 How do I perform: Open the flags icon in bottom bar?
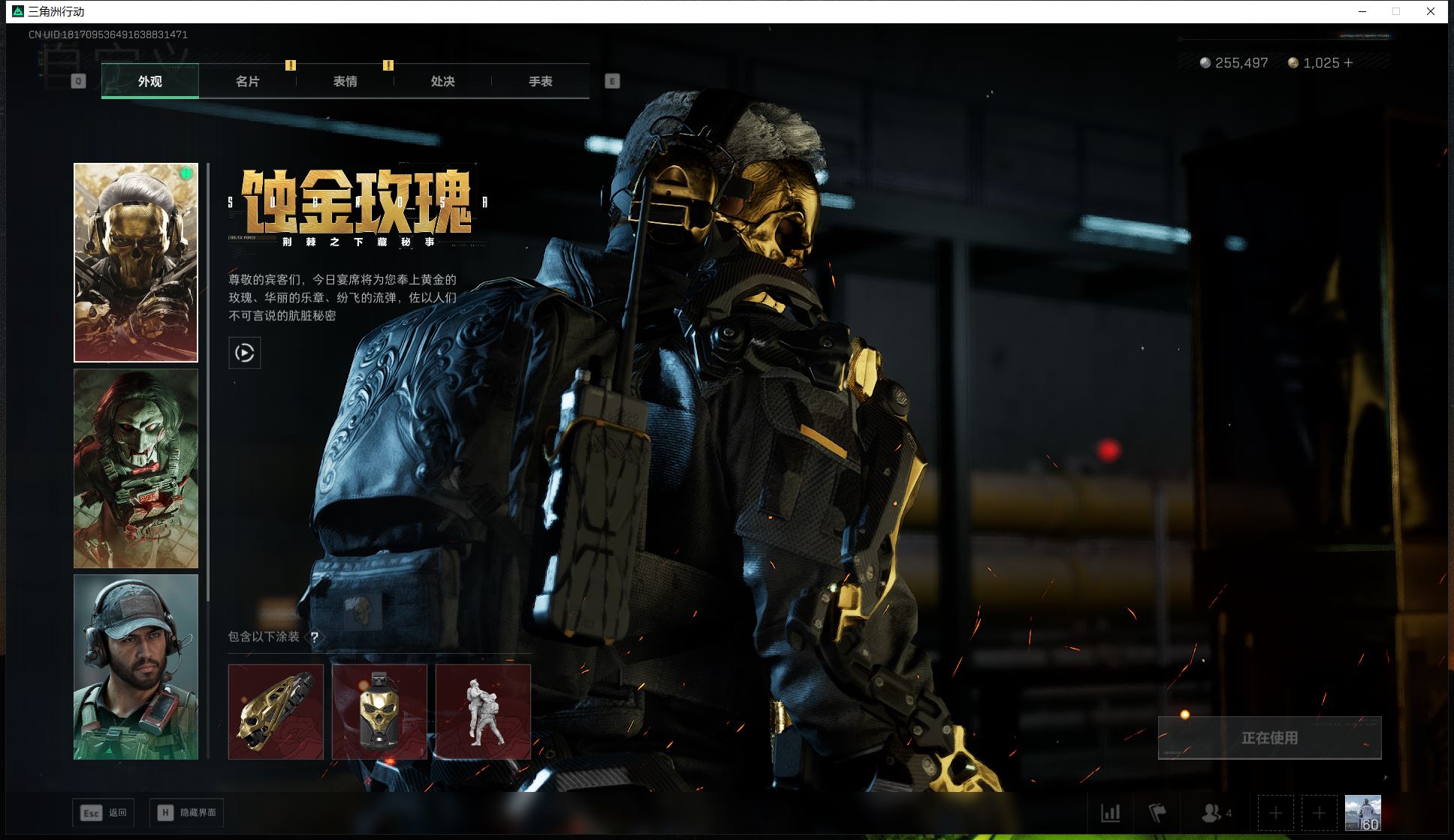click(x=1157, y=812)
